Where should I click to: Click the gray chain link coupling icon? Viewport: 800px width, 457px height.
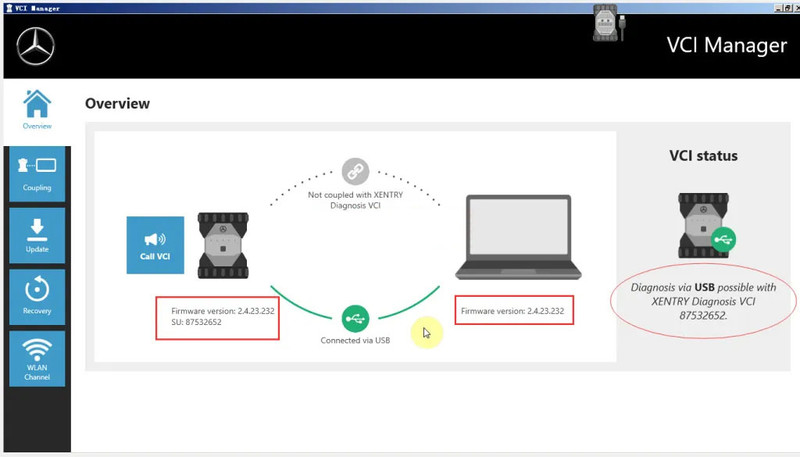coord(355,171)
